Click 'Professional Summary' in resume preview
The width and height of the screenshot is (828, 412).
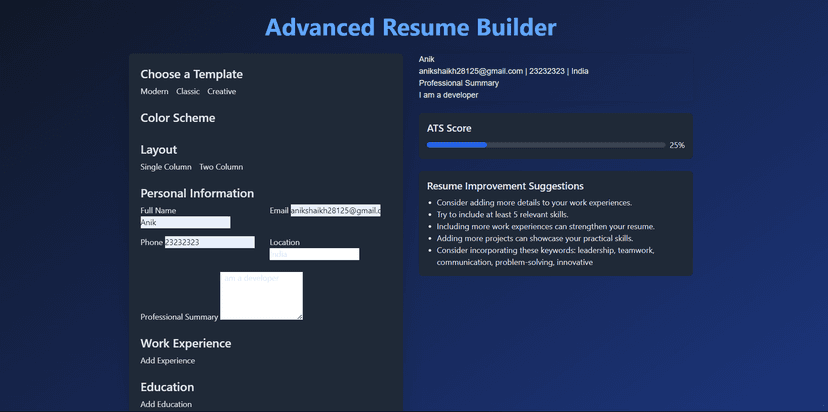458,83
